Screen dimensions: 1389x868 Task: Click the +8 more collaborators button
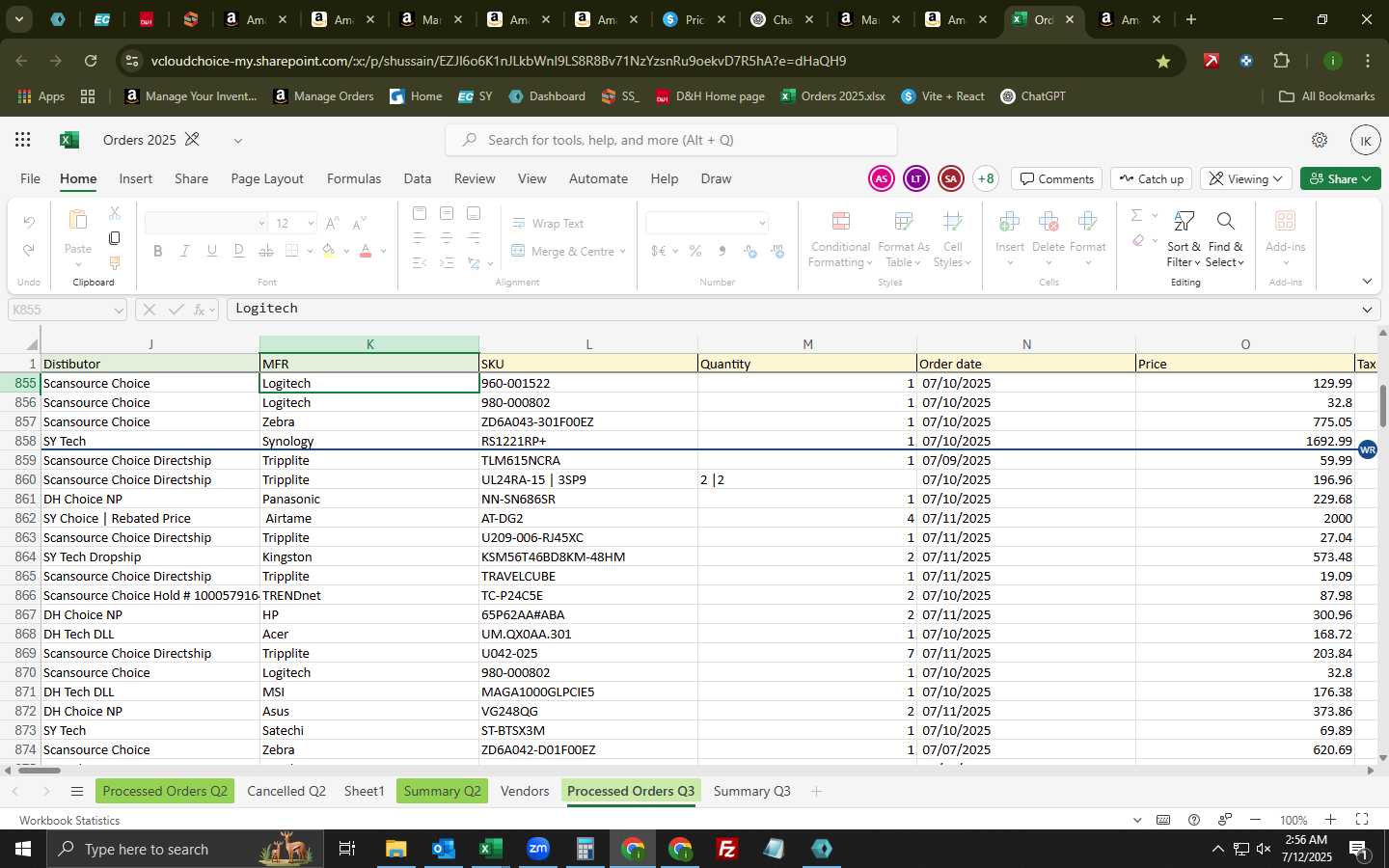[x=986, y=178]
